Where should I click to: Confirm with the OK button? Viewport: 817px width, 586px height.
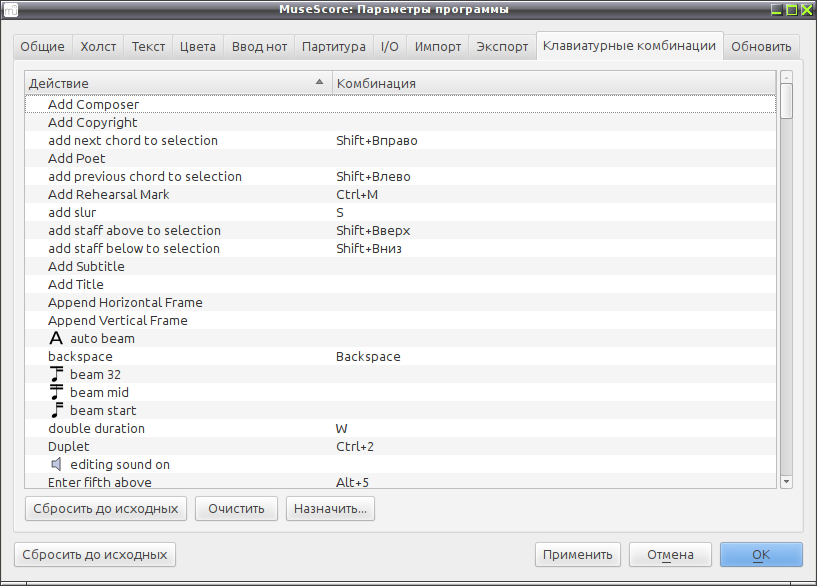(x=761, y=555)
